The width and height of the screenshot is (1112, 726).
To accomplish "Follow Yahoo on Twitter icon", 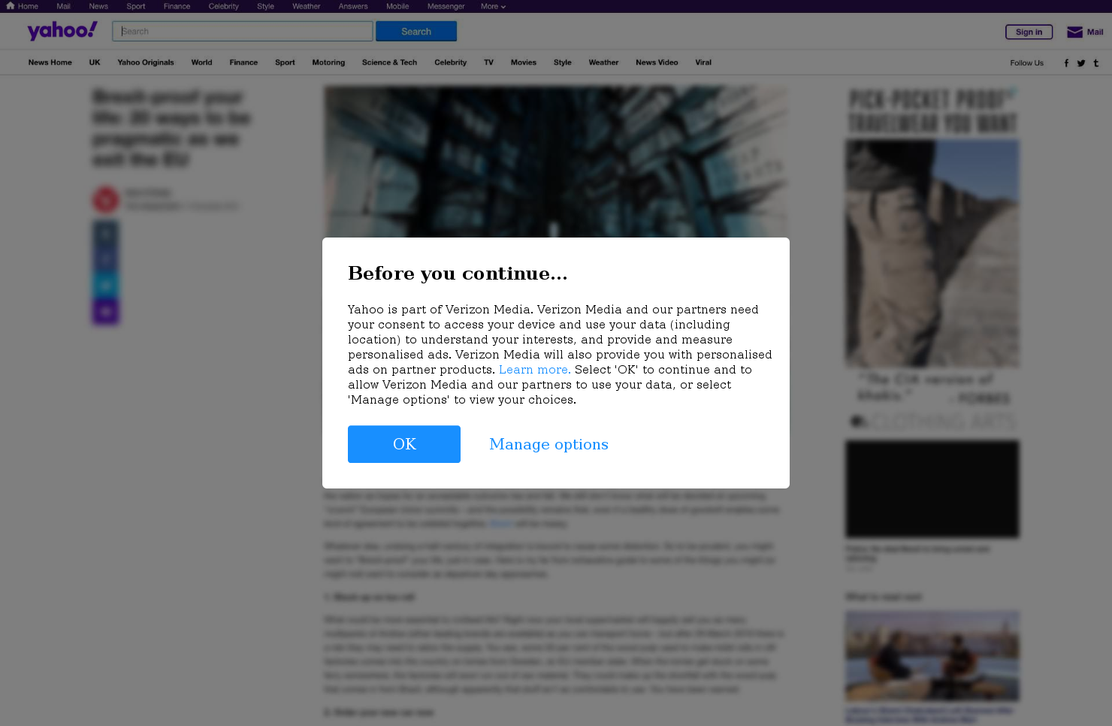I will 1081,63.
